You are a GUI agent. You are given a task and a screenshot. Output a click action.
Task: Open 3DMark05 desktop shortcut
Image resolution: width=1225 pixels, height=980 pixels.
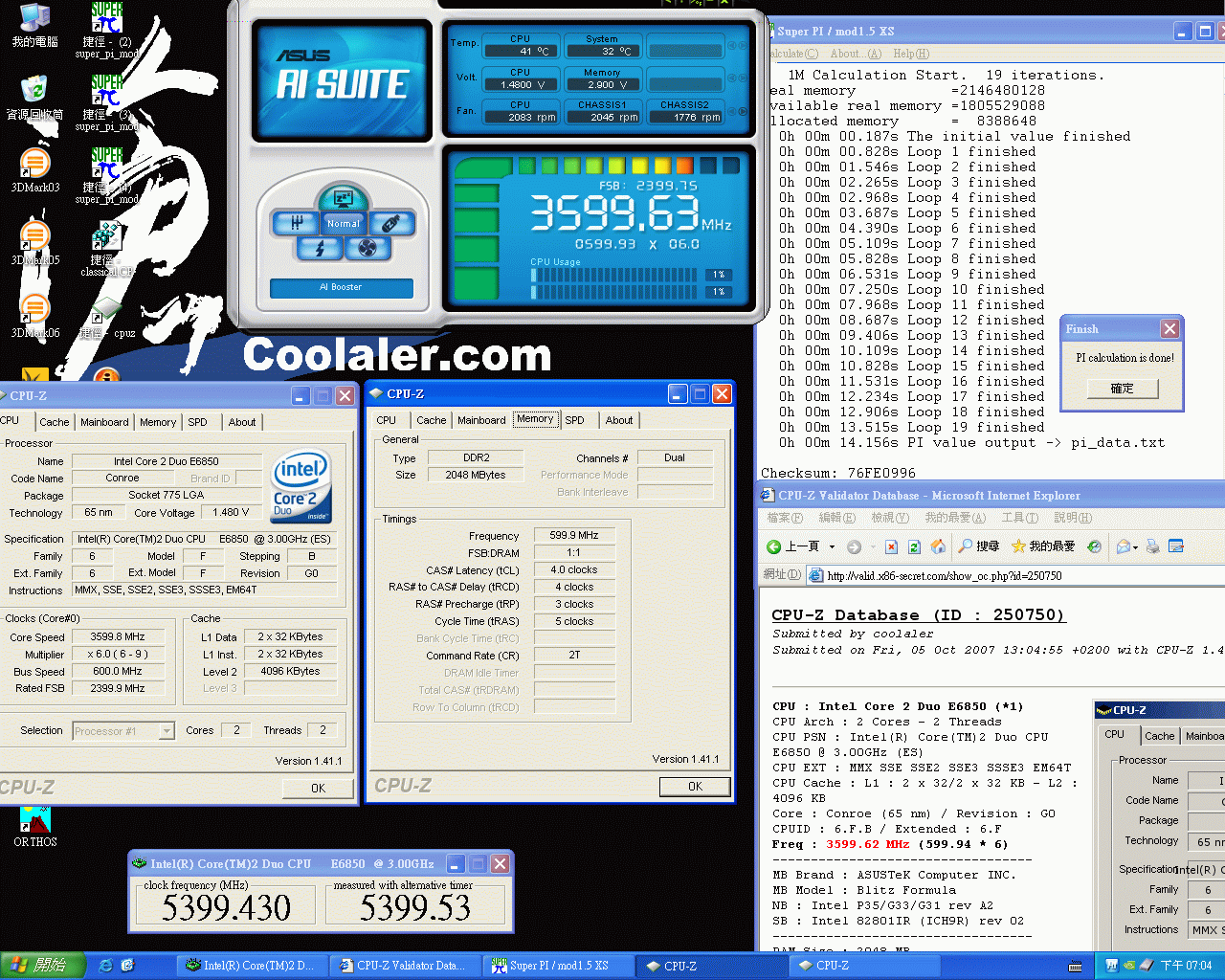[35, 244]
